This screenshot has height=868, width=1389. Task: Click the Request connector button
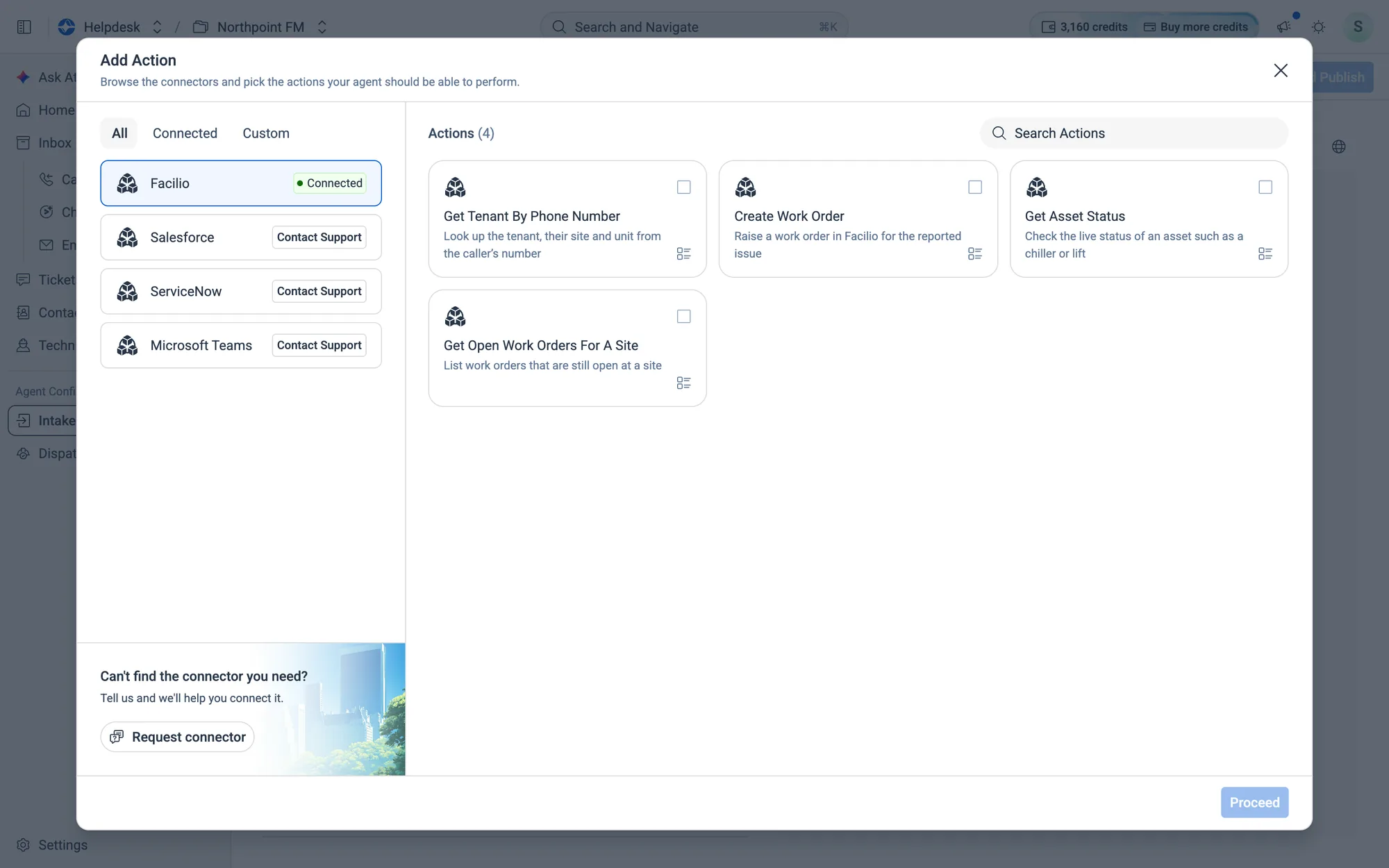tap(177, 737)
